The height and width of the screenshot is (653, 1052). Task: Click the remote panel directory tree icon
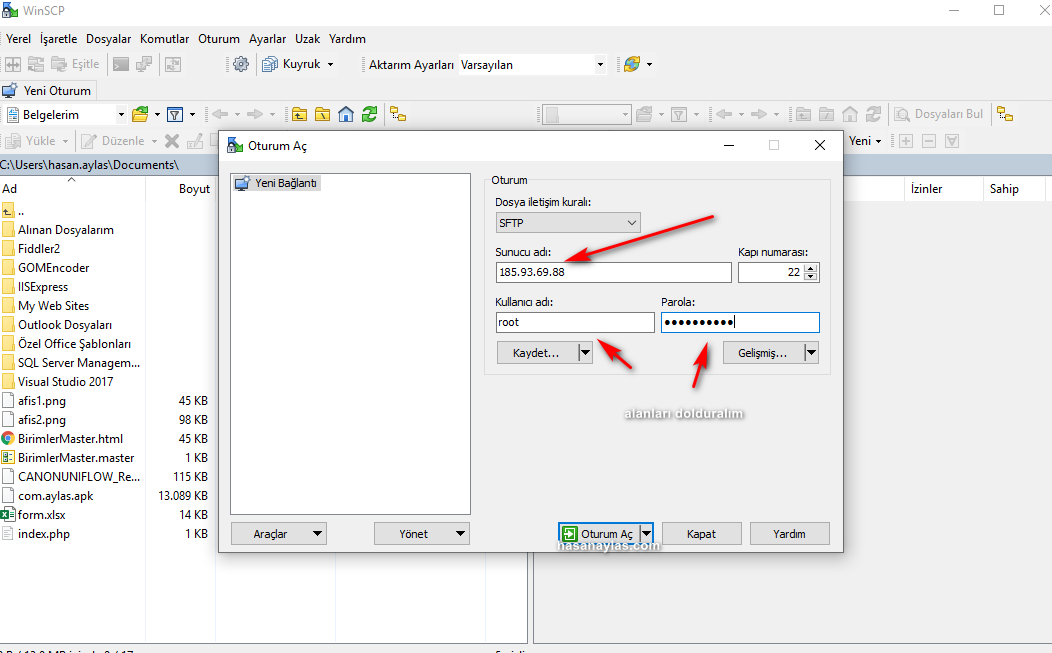(x=1005, y=115)
